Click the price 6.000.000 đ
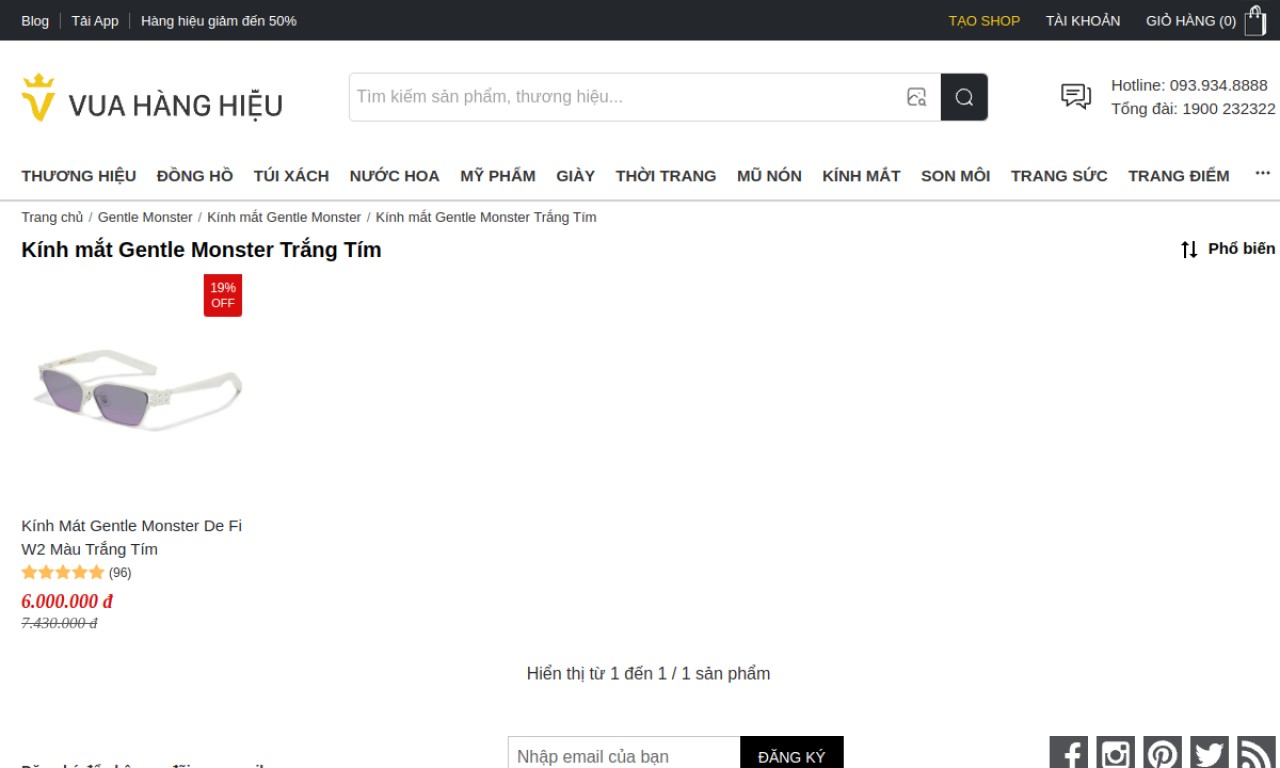This screenshot has height=768, width=1280. pyautogui.click(x=67, y=601)
